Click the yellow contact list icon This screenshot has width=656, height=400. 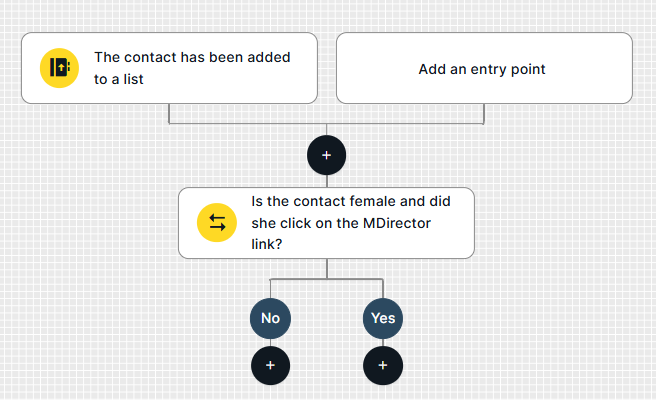pyautogui.click(x=59, y=68)
